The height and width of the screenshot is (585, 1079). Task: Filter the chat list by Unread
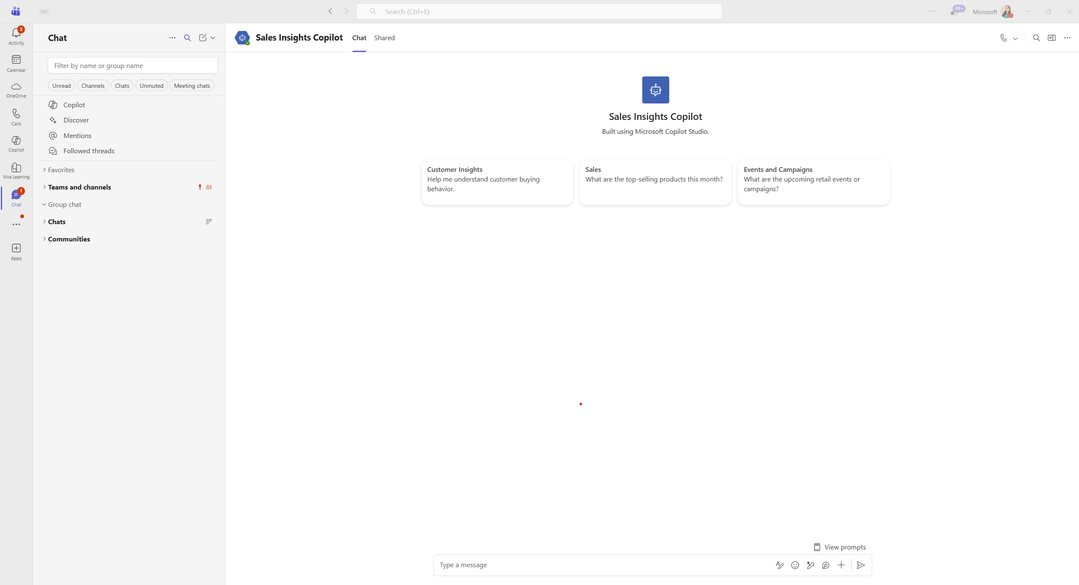click(x=61, y=85)
